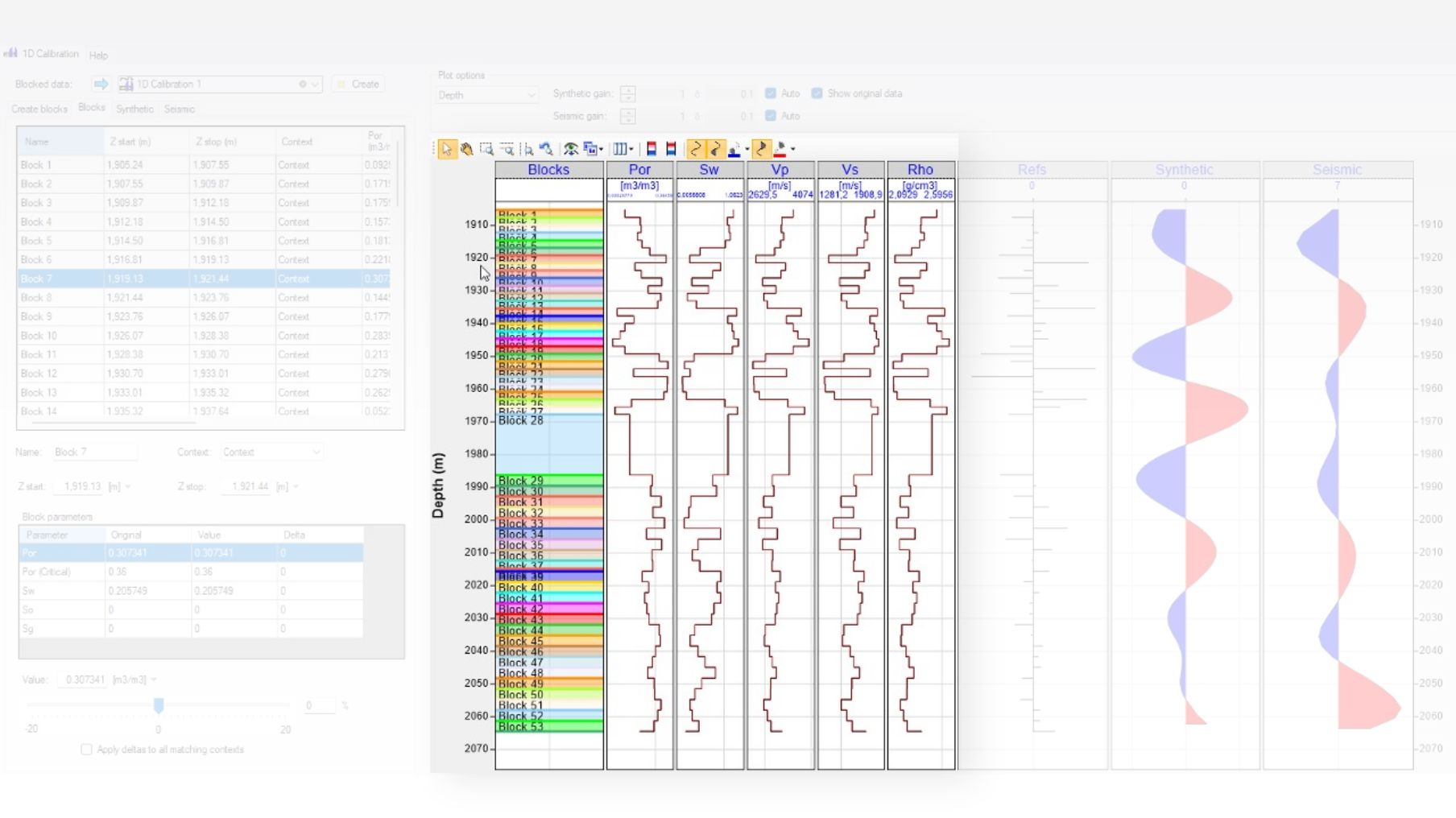Click the first red-blue color fill icon
Image resolution: width=1456 pixels, height=818 pixels.
coord(651,149)
